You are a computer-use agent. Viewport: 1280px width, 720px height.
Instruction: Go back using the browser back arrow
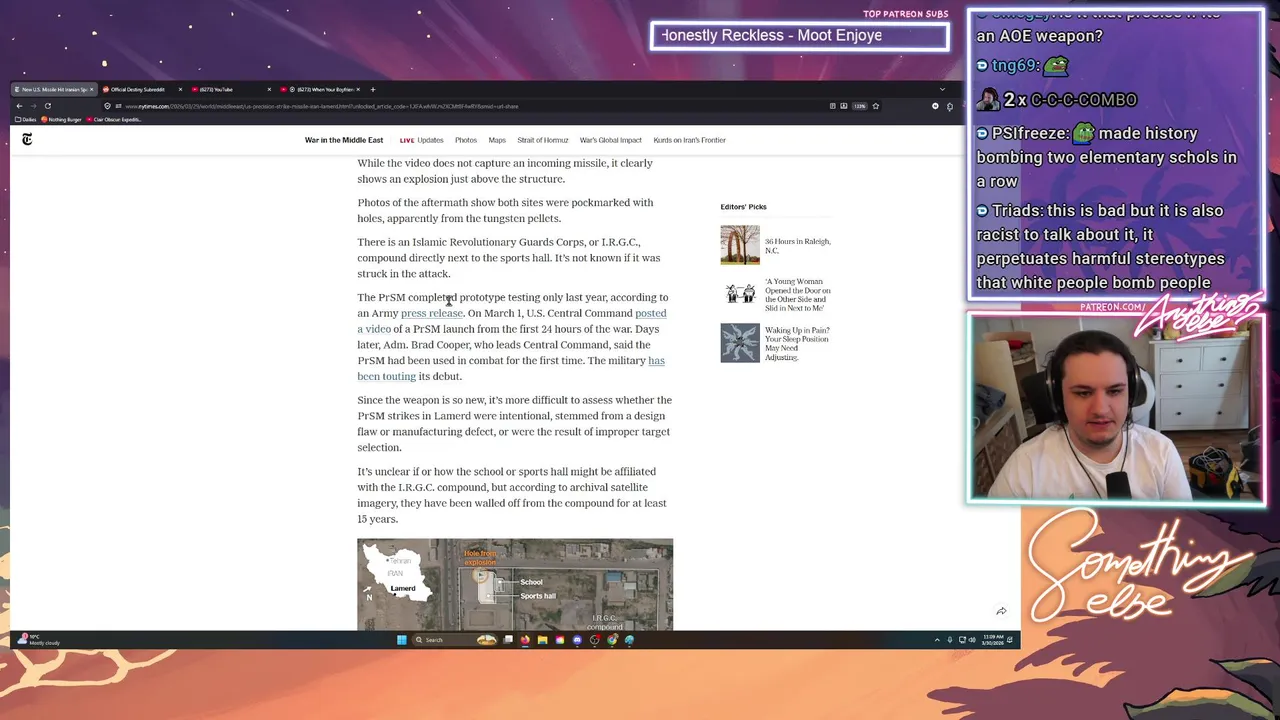18,106
